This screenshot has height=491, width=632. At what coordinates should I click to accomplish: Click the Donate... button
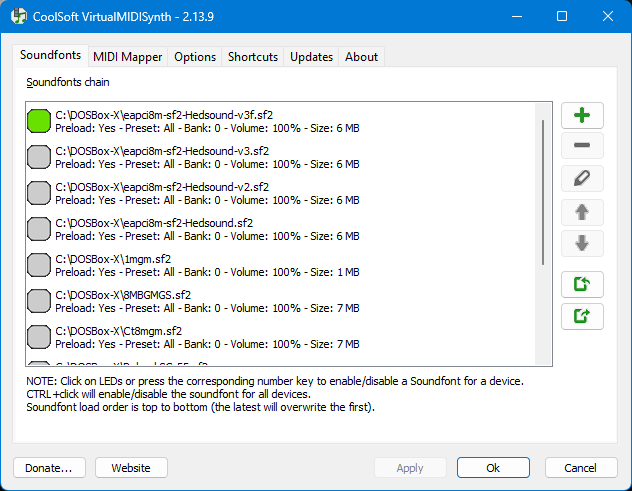(x=49, y=468)
